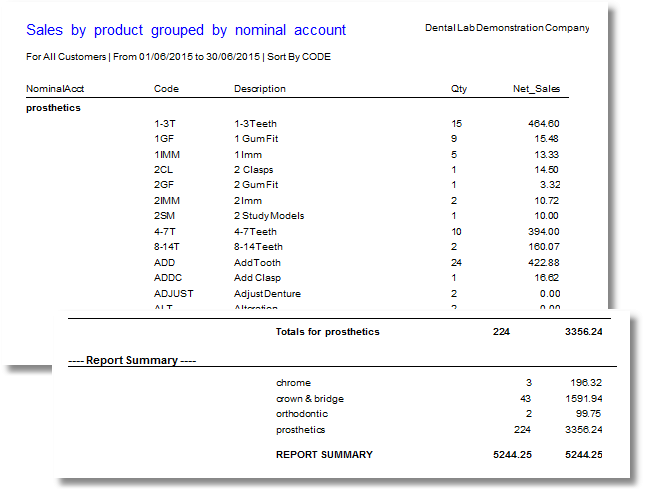Click the report title 'Sales by product grouped by nominal account'
647x495 pixels.
point(186,30)
